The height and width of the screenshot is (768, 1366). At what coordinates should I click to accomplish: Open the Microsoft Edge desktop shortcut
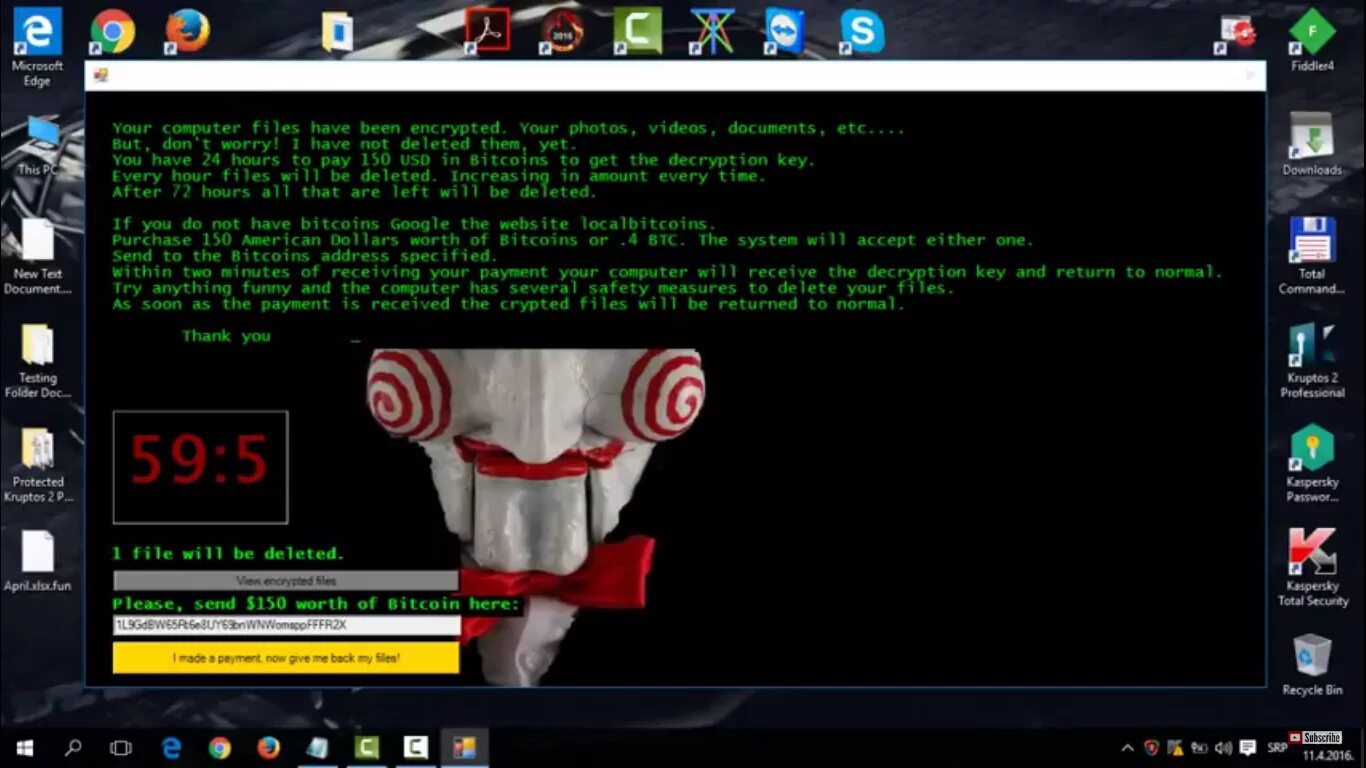click(x=37, y=45)
